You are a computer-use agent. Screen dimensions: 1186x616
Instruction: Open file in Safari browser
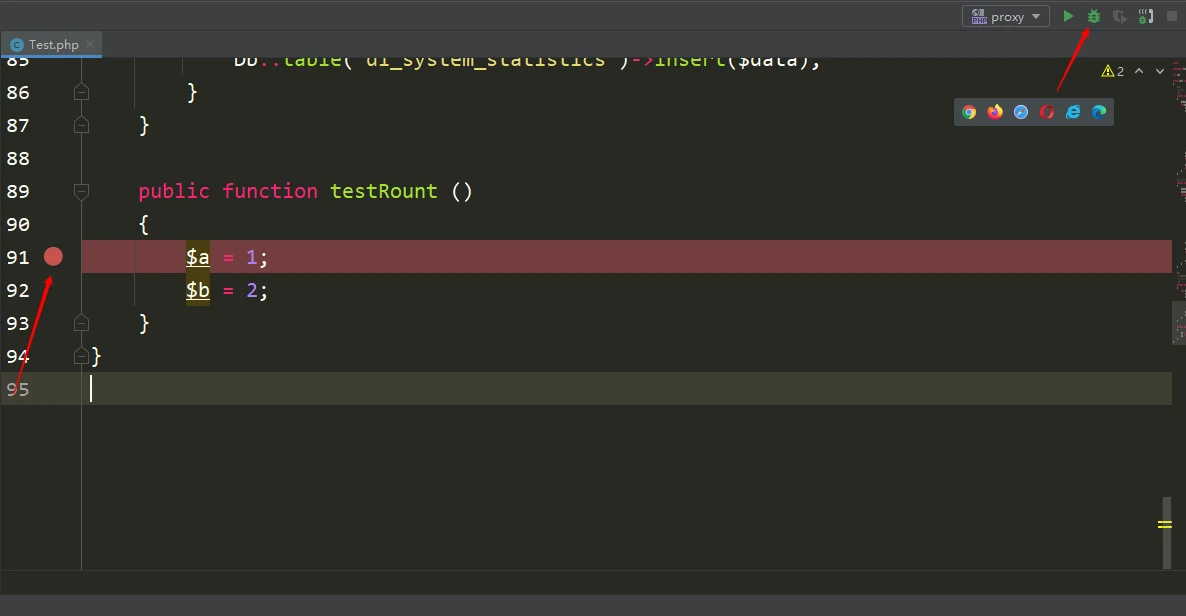[x=1020, y=112]
